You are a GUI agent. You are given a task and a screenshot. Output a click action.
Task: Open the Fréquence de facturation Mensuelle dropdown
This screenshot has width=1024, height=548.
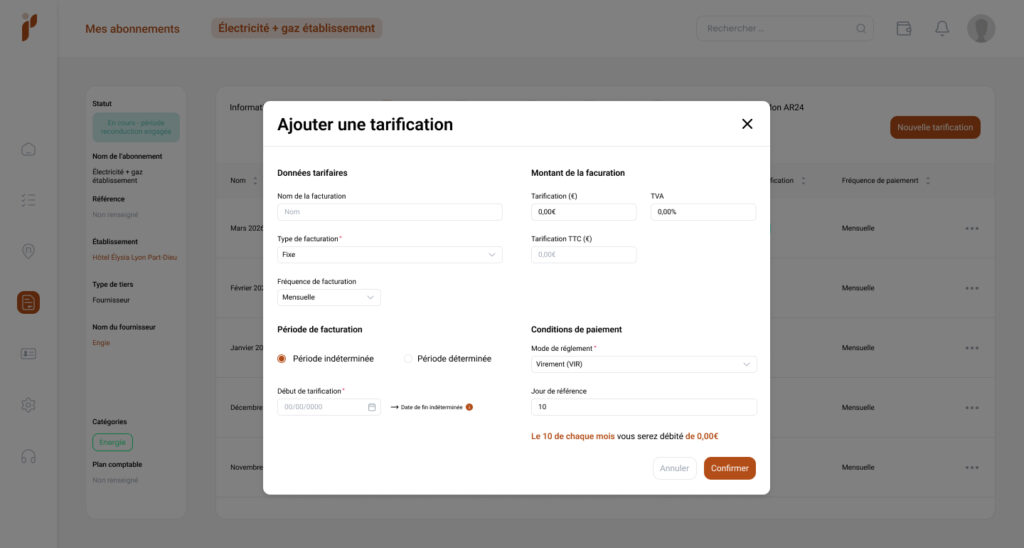[328, 297]
